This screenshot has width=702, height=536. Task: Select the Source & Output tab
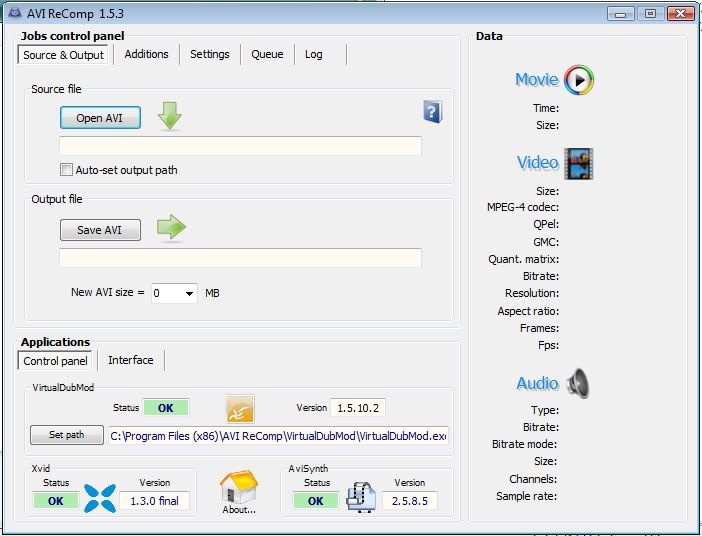[63, 55]
